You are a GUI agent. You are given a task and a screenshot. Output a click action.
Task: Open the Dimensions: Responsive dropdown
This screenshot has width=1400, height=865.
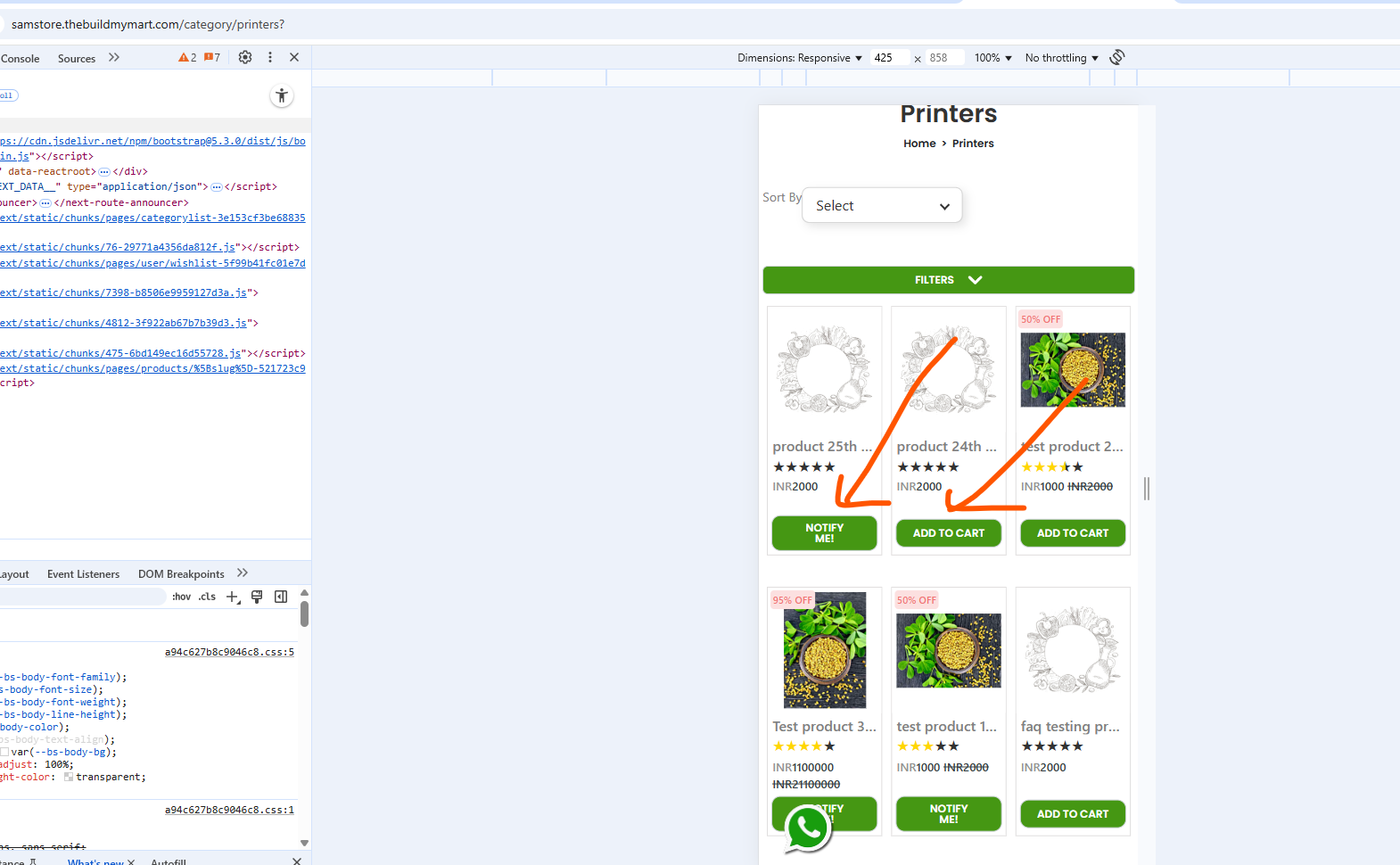800,58
